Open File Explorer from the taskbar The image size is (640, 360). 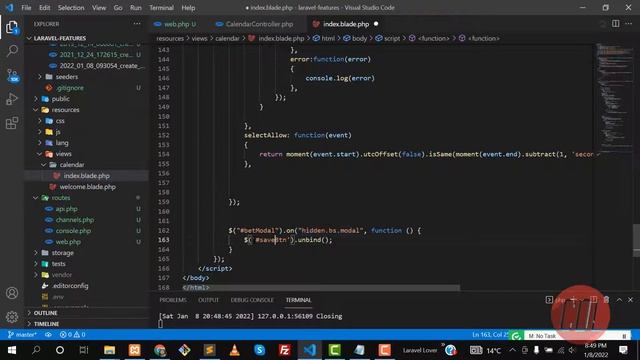(109, 350)
